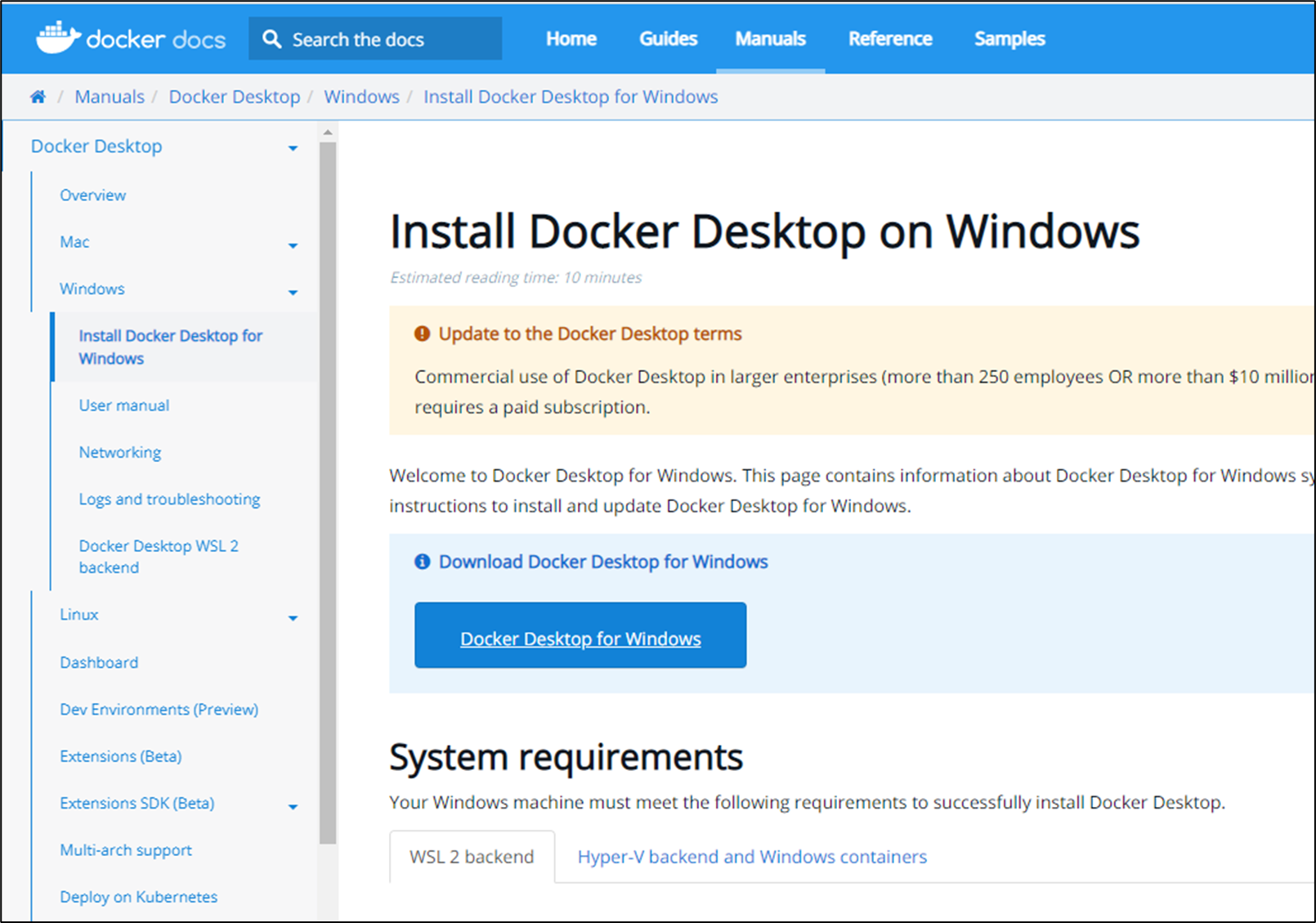Open the Guides nav item
Image resolution: width=1316 pixels, height=923 pixels.
tap(669, 38)
